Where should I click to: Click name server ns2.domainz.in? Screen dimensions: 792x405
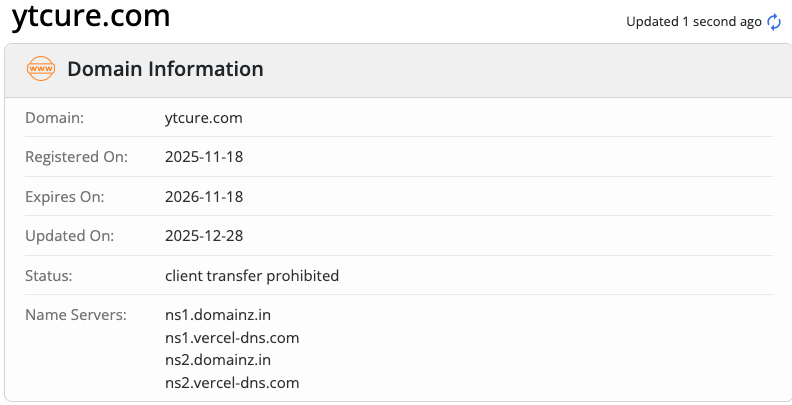tap(218, 360)
